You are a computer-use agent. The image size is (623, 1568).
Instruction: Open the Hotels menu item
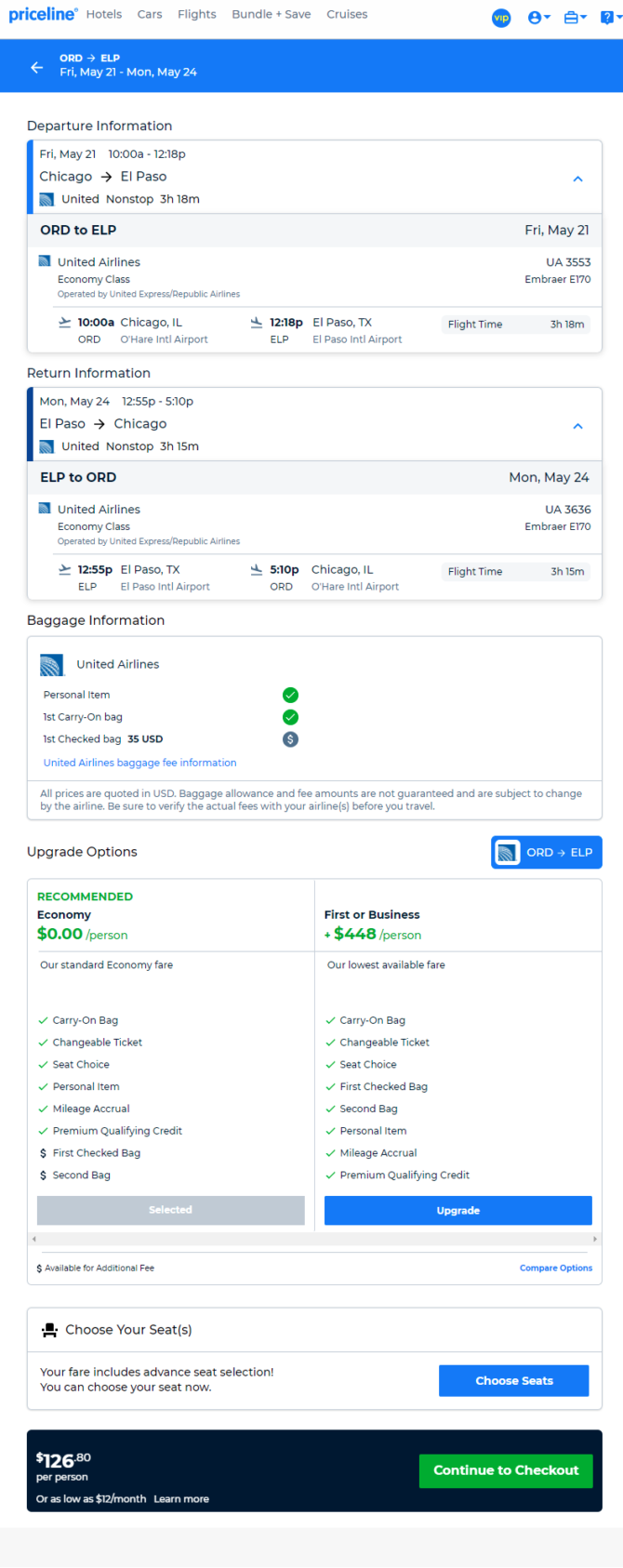click(104, 14)
